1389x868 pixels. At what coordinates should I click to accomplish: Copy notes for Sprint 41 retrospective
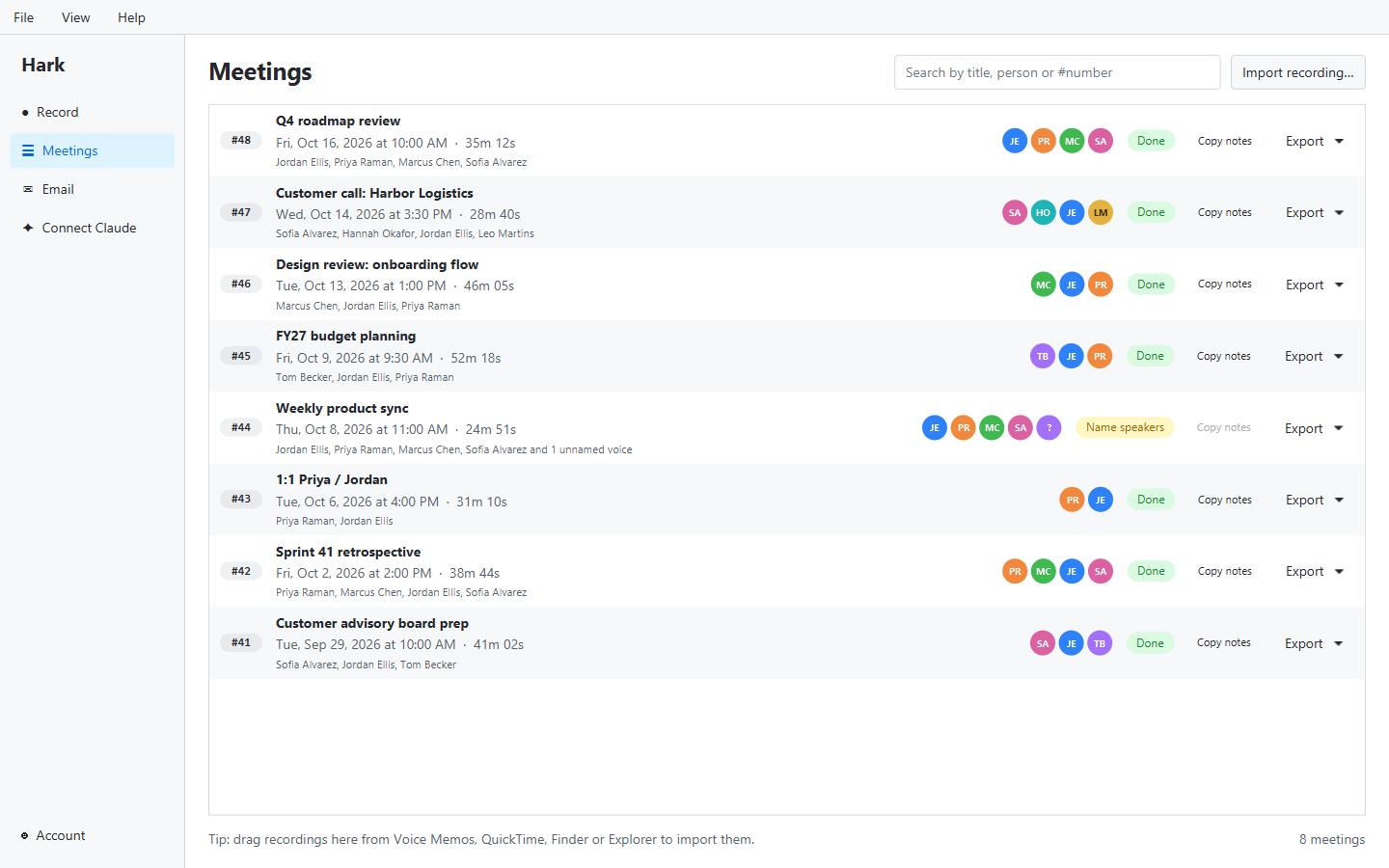tap(1225, 571)
